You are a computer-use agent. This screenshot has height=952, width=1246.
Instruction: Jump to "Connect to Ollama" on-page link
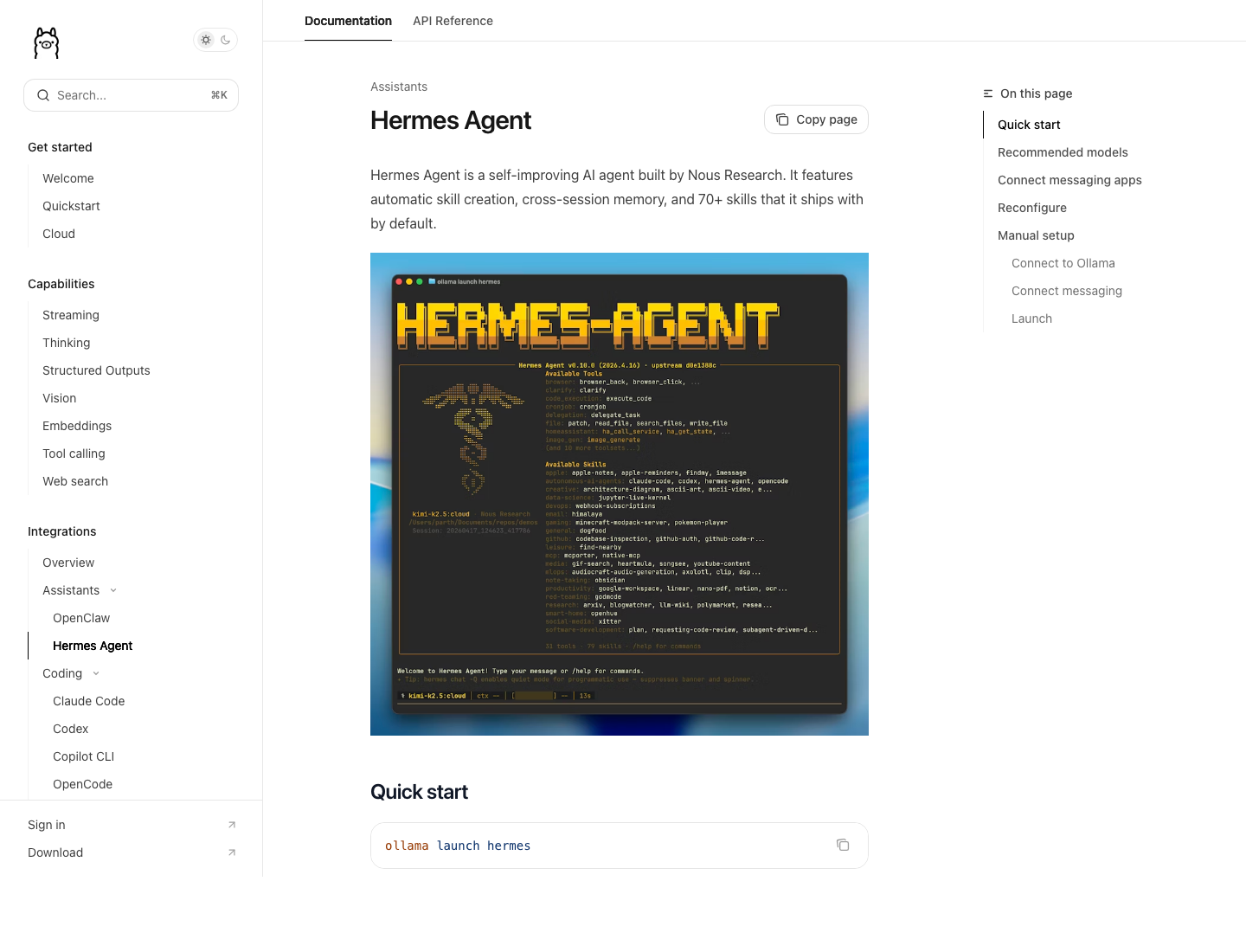tap(1063, 263)
